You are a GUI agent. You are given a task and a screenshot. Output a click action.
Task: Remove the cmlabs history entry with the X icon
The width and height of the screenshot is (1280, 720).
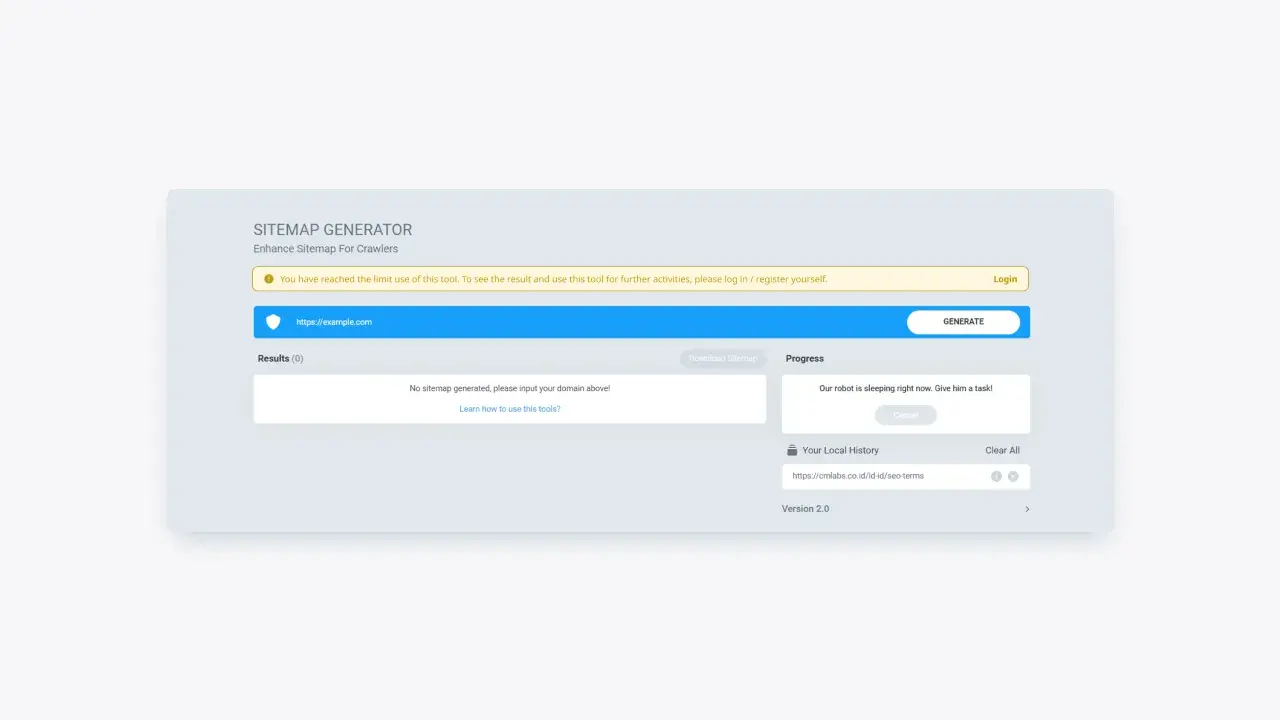1013,476
